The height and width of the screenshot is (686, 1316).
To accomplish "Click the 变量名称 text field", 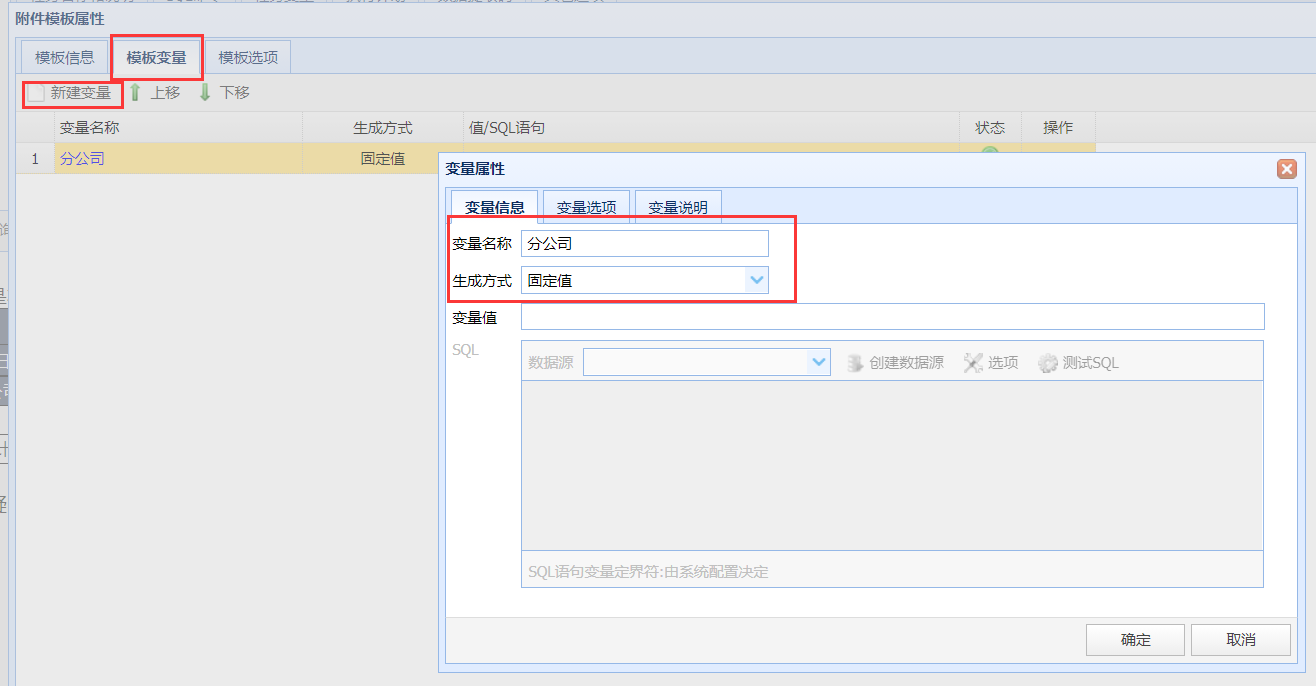I will pos(645,243).
